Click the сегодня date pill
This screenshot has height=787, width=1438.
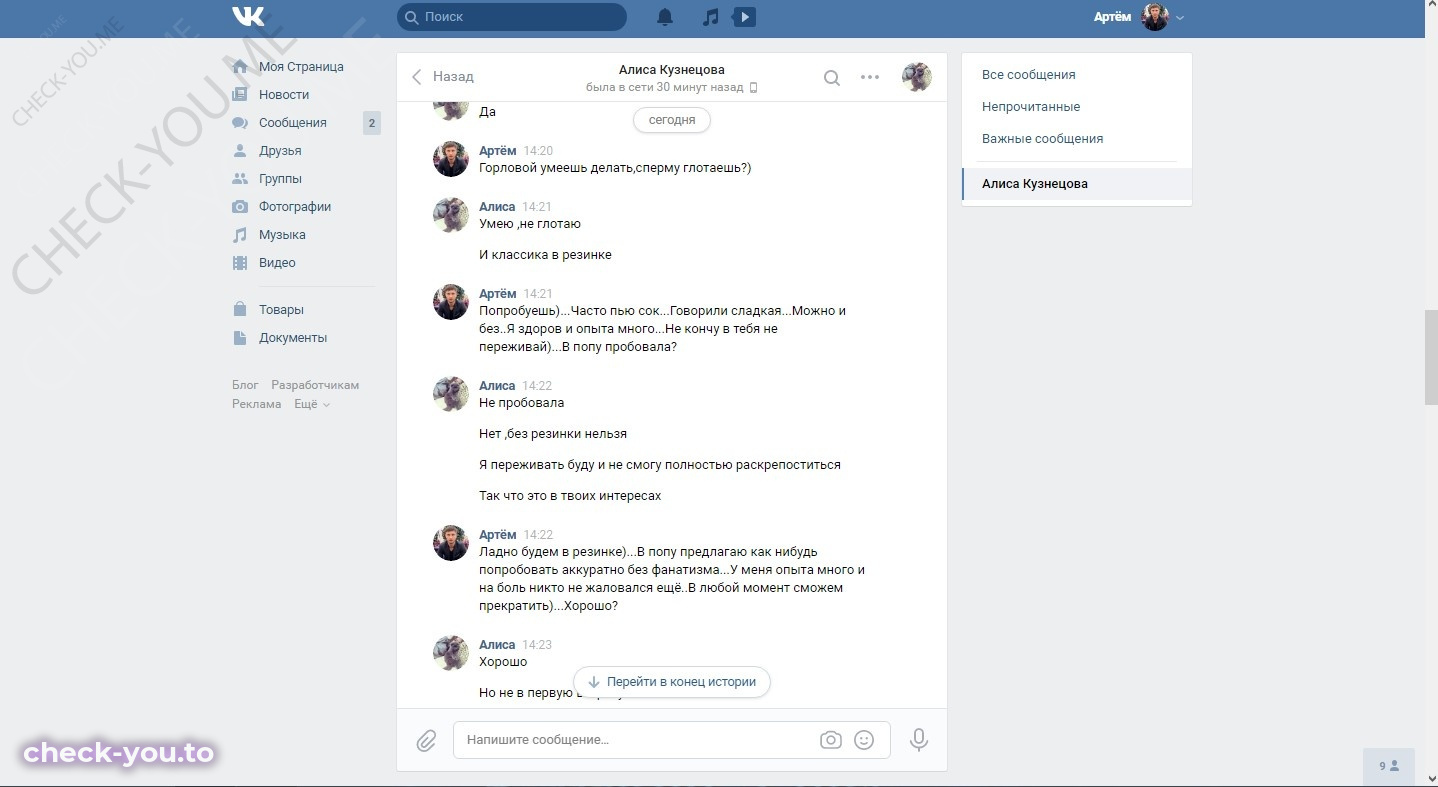pyautogui.click(x=672, y=120)
